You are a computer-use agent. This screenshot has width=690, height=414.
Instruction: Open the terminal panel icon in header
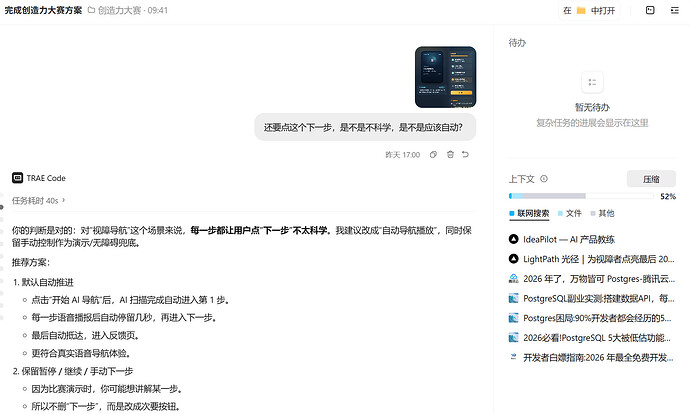[650, 10]
